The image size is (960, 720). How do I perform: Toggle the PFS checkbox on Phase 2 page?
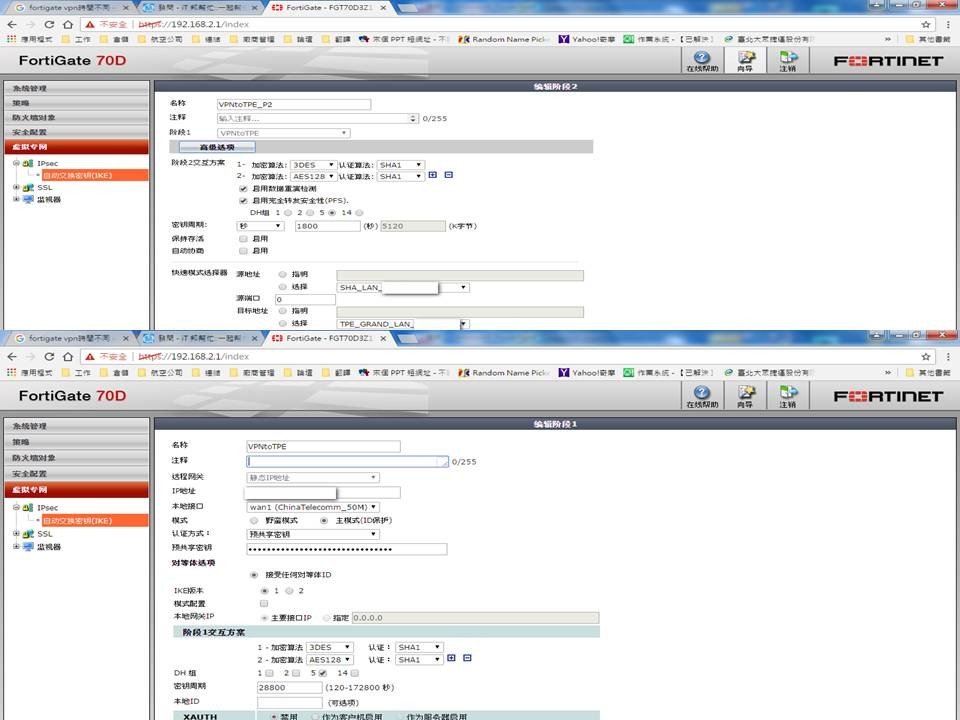coord(243,200)
